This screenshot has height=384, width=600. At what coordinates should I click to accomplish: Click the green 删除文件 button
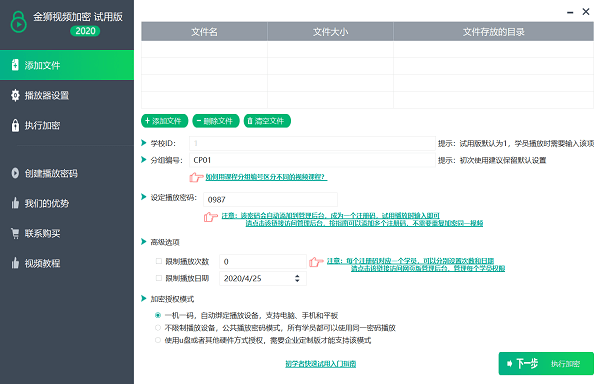point(216,121)
